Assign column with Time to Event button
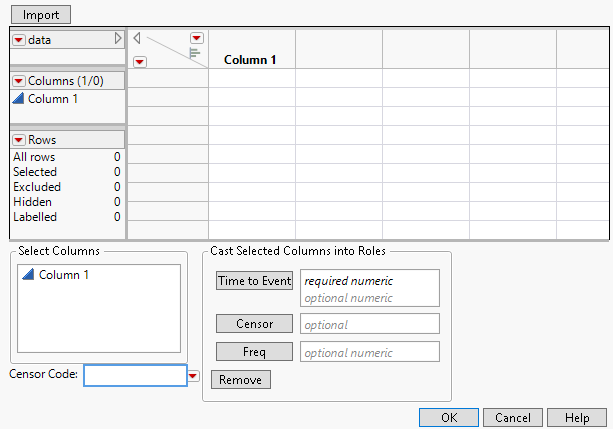The width and height of the screenshot is (613, 429). coord(254,281)
